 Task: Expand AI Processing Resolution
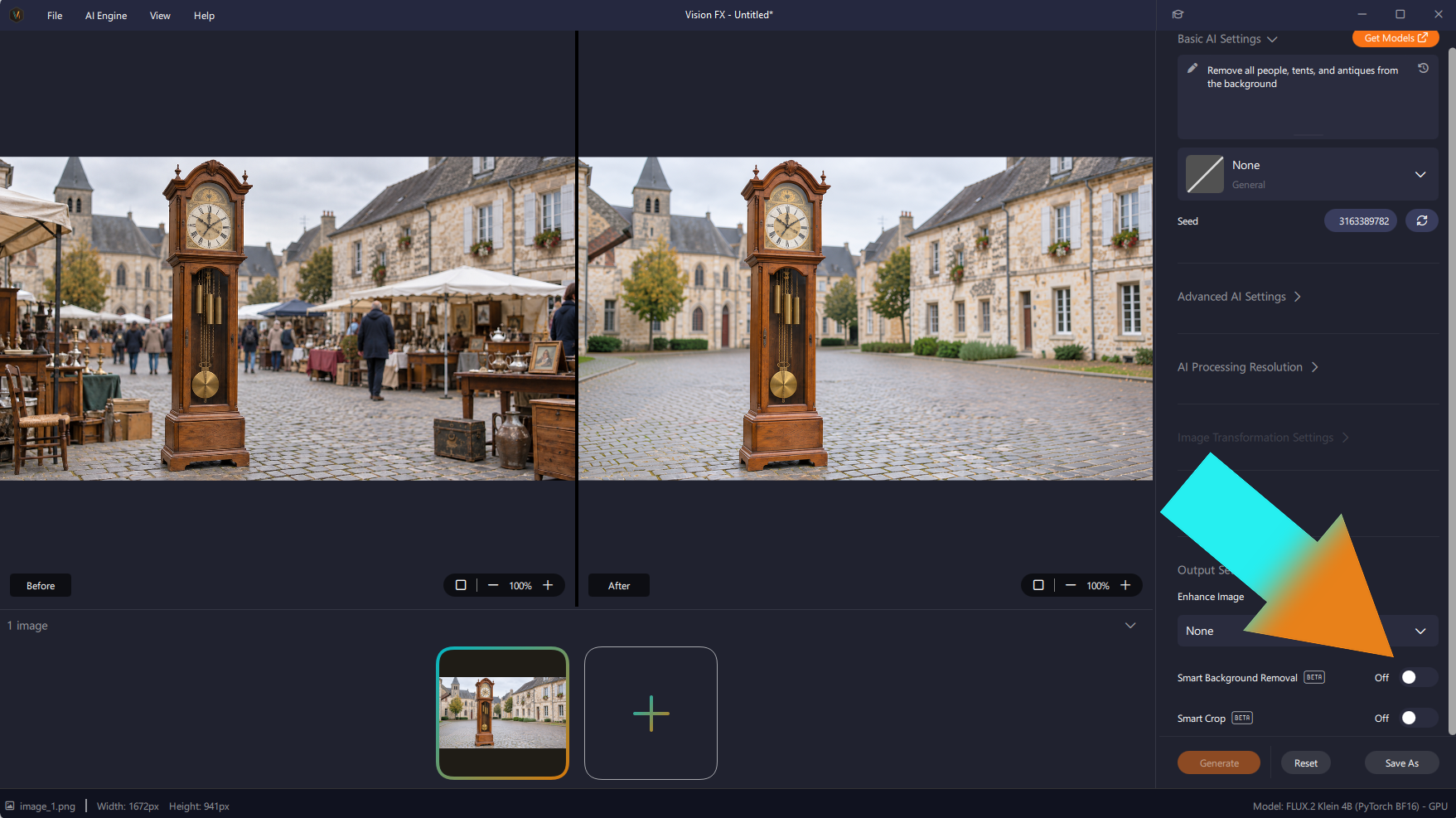tap(1247, 367)
